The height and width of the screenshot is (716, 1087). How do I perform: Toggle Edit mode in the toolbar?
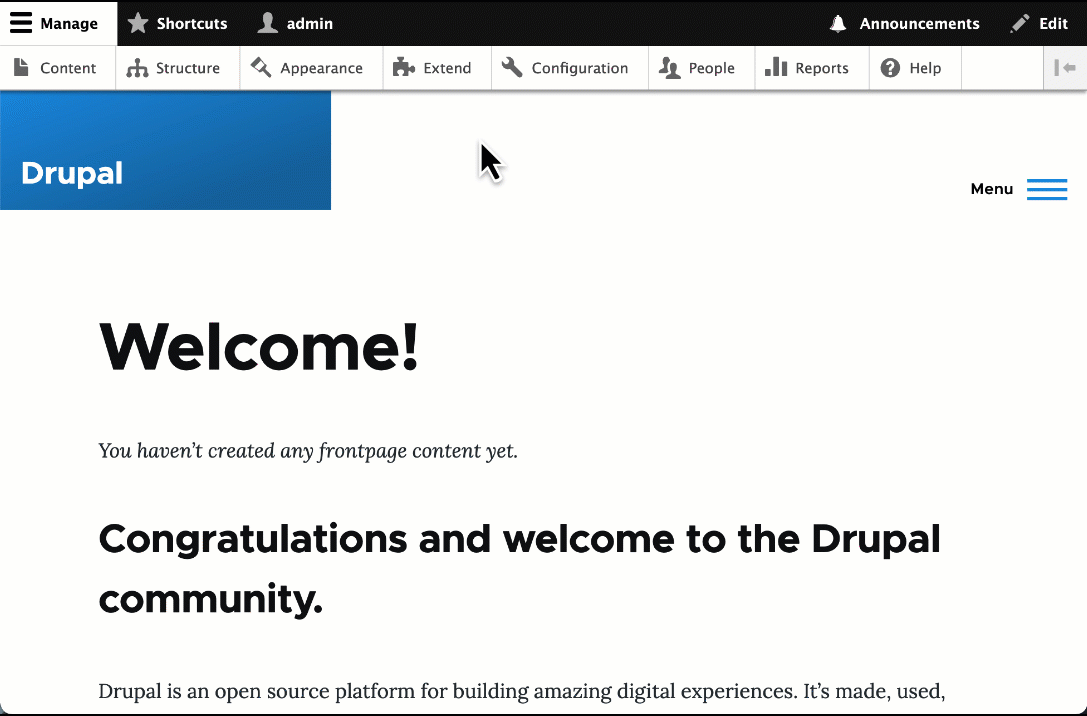(x=1039, y=24)
